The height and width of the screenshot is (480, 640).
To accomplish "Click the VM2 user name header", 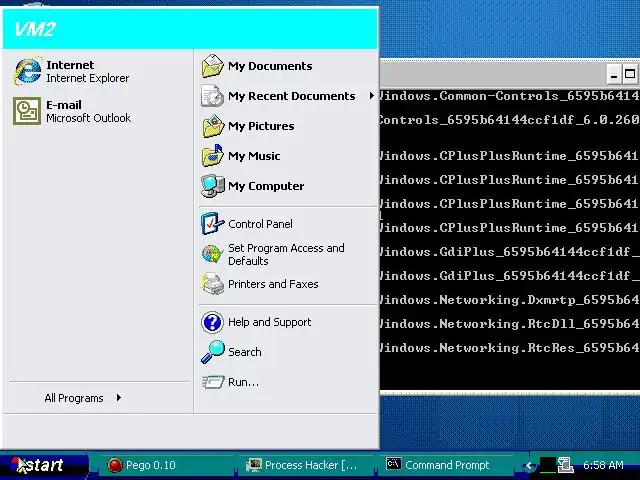I will 34,29.
